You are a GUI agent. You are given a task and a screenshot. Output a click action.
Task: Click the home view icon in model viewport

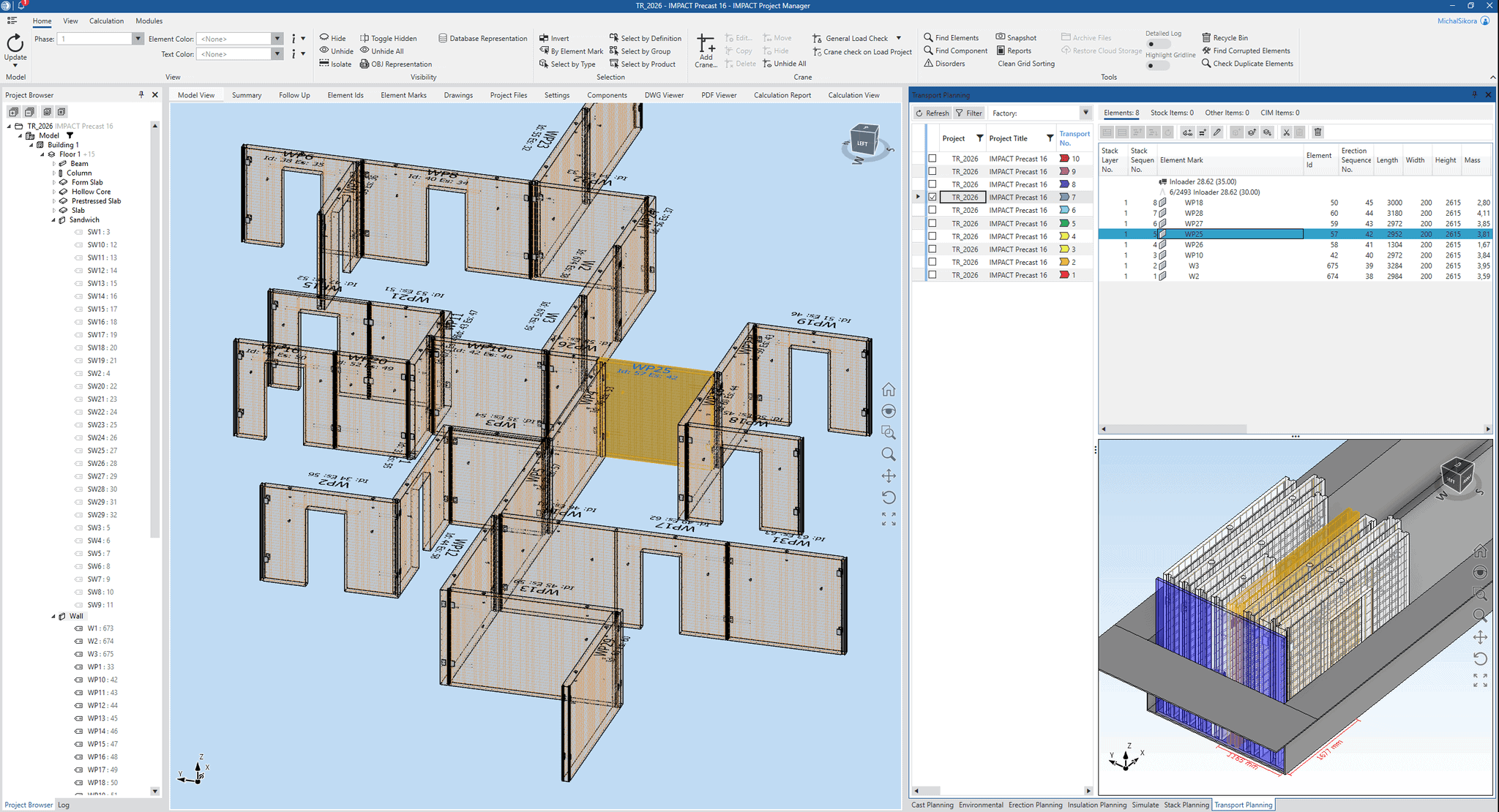click(889, 389)
